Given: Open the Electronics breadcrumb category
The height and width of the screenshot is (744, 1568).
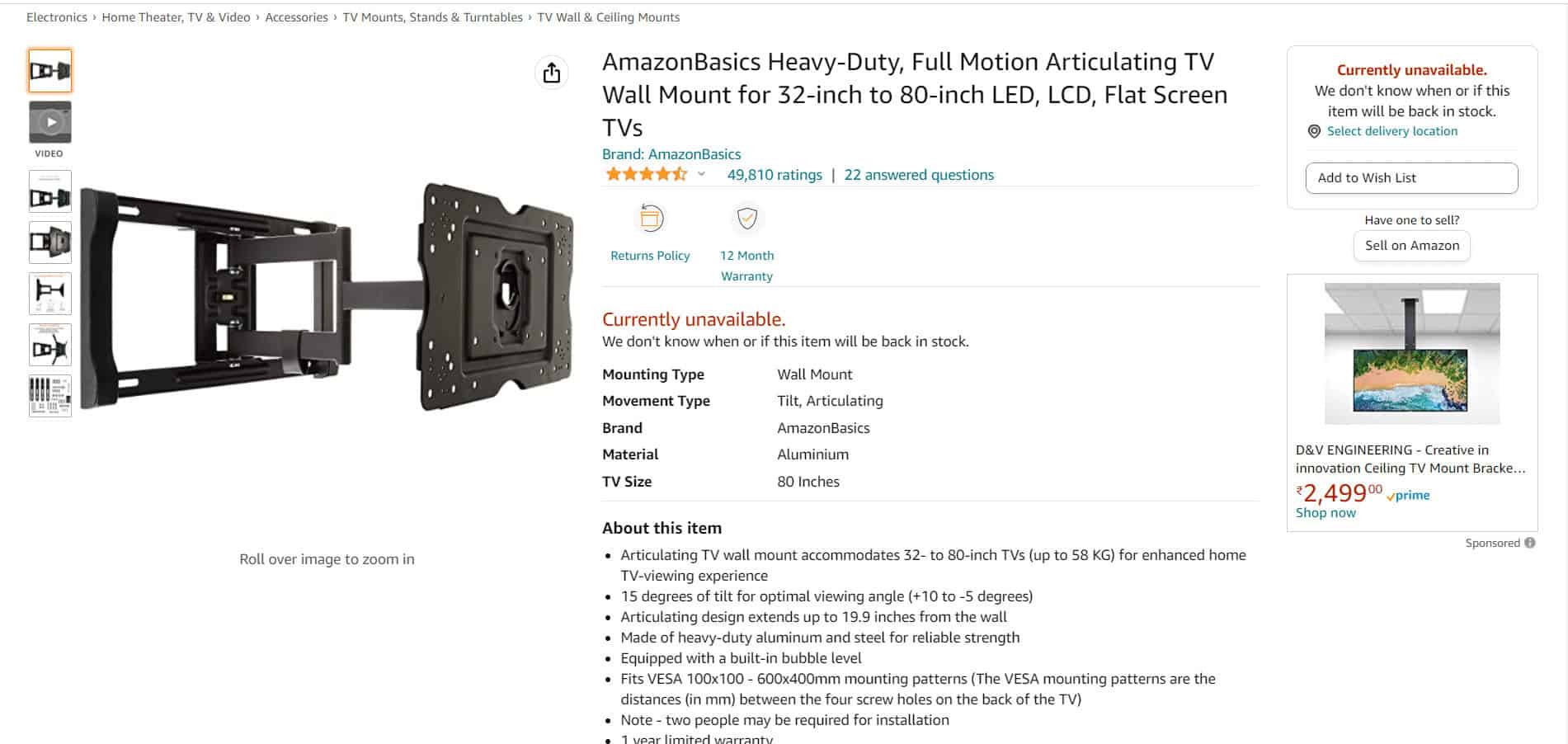Looking at the screenshot, I should click(x=55, y=16).
